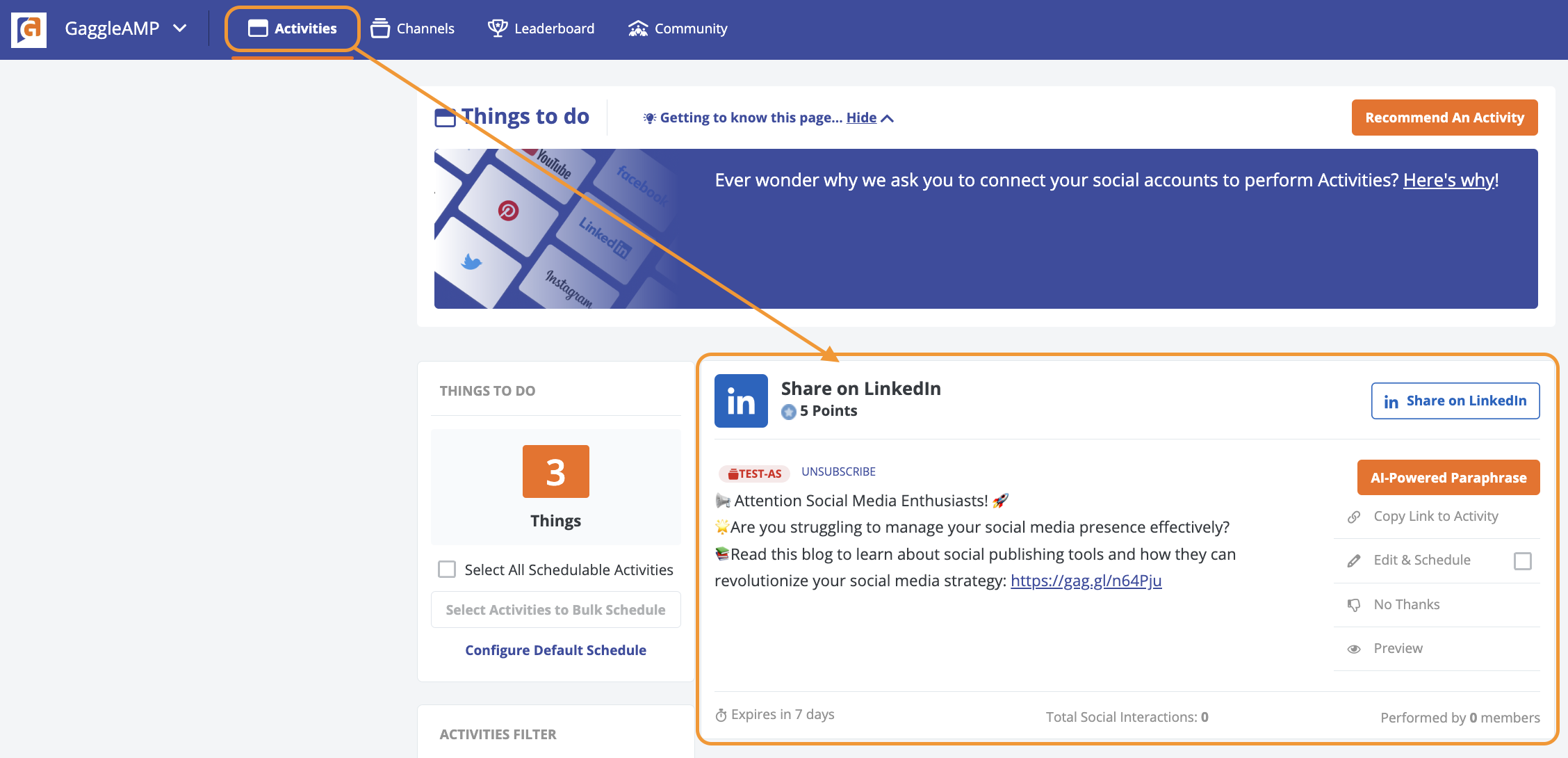Image resolution: width=1568 pixels, height=758 pixels.
Task: Click the Hide link for page tips
Action: pos(861,118)
